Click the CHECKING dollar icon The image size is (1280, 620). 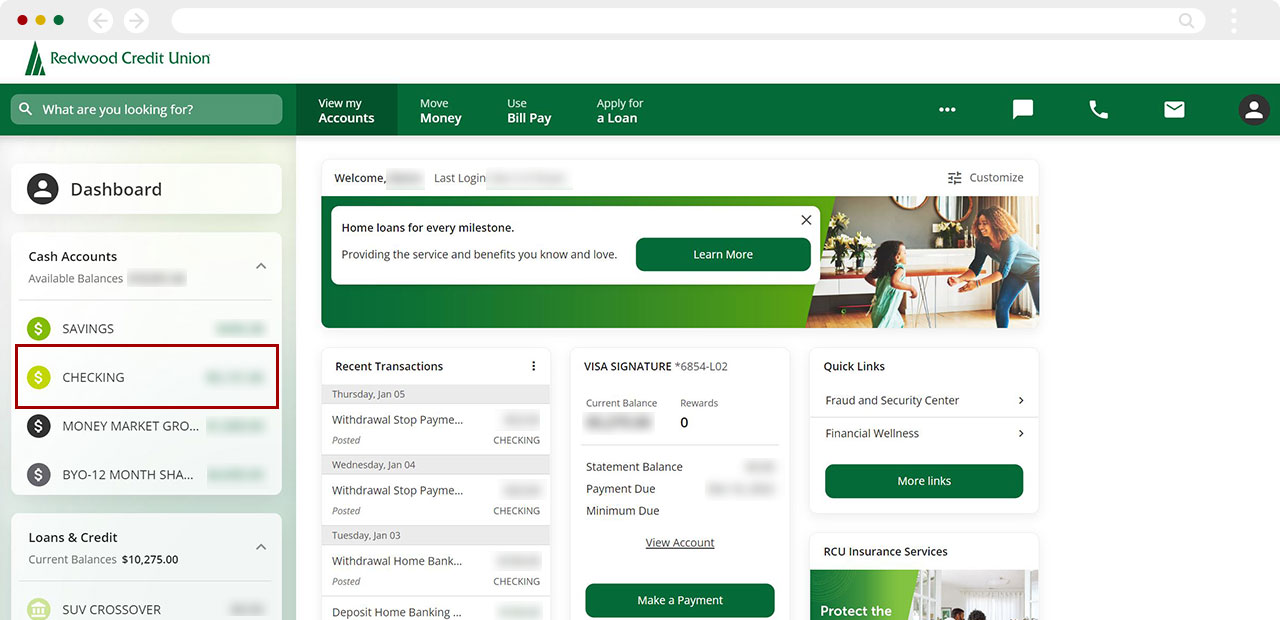pos(39,377)
